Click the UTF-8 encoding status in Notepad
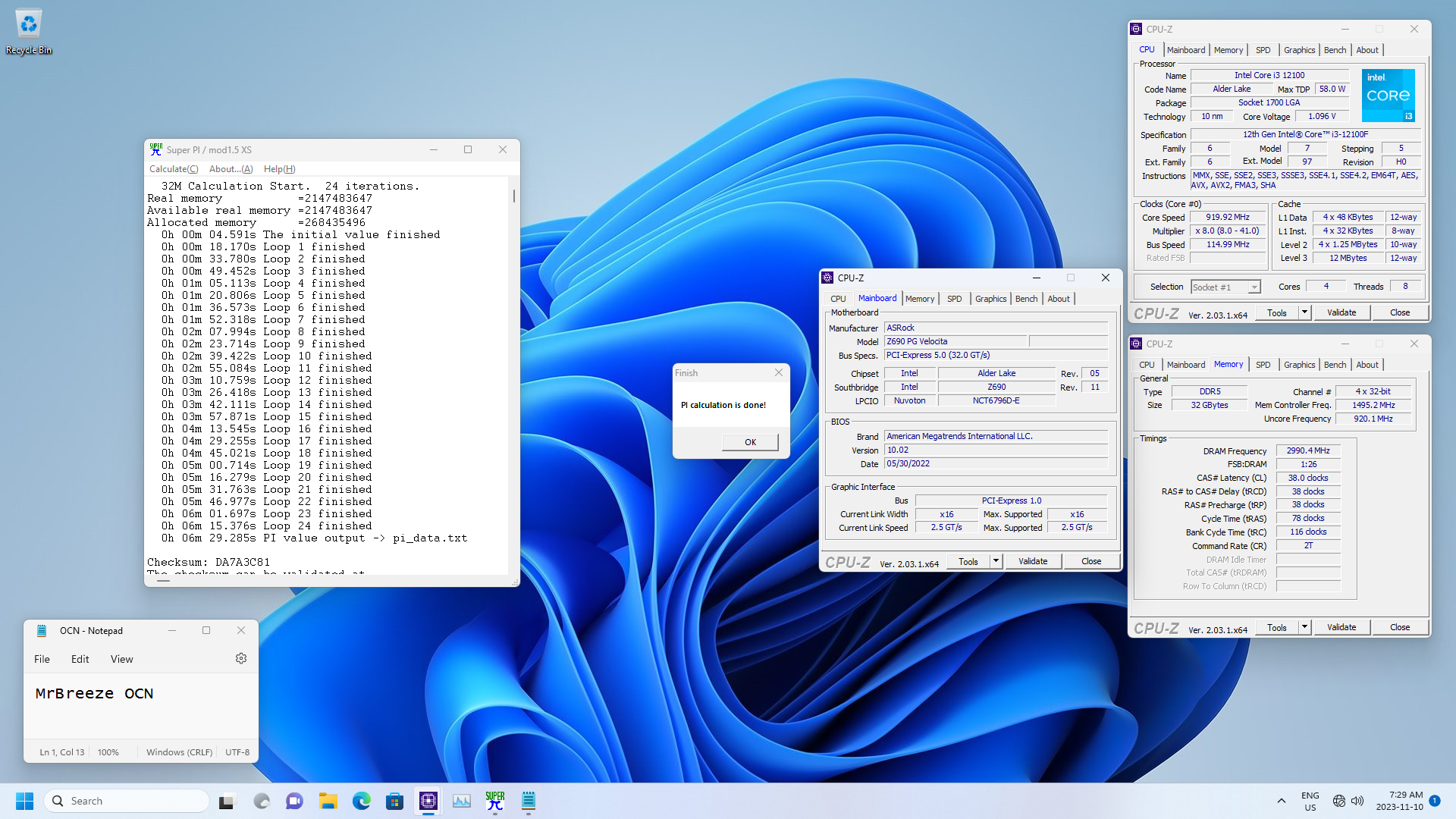 (x=237, y=752)
